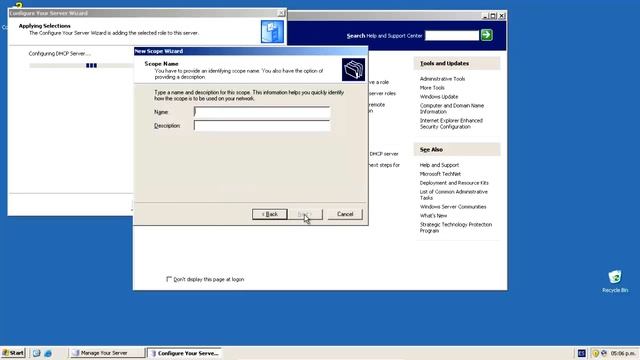This screenshot has height=360, width=640.
Task: Toggle 'Don't display this page at logon' checkbox
Action: pos(169,279)
